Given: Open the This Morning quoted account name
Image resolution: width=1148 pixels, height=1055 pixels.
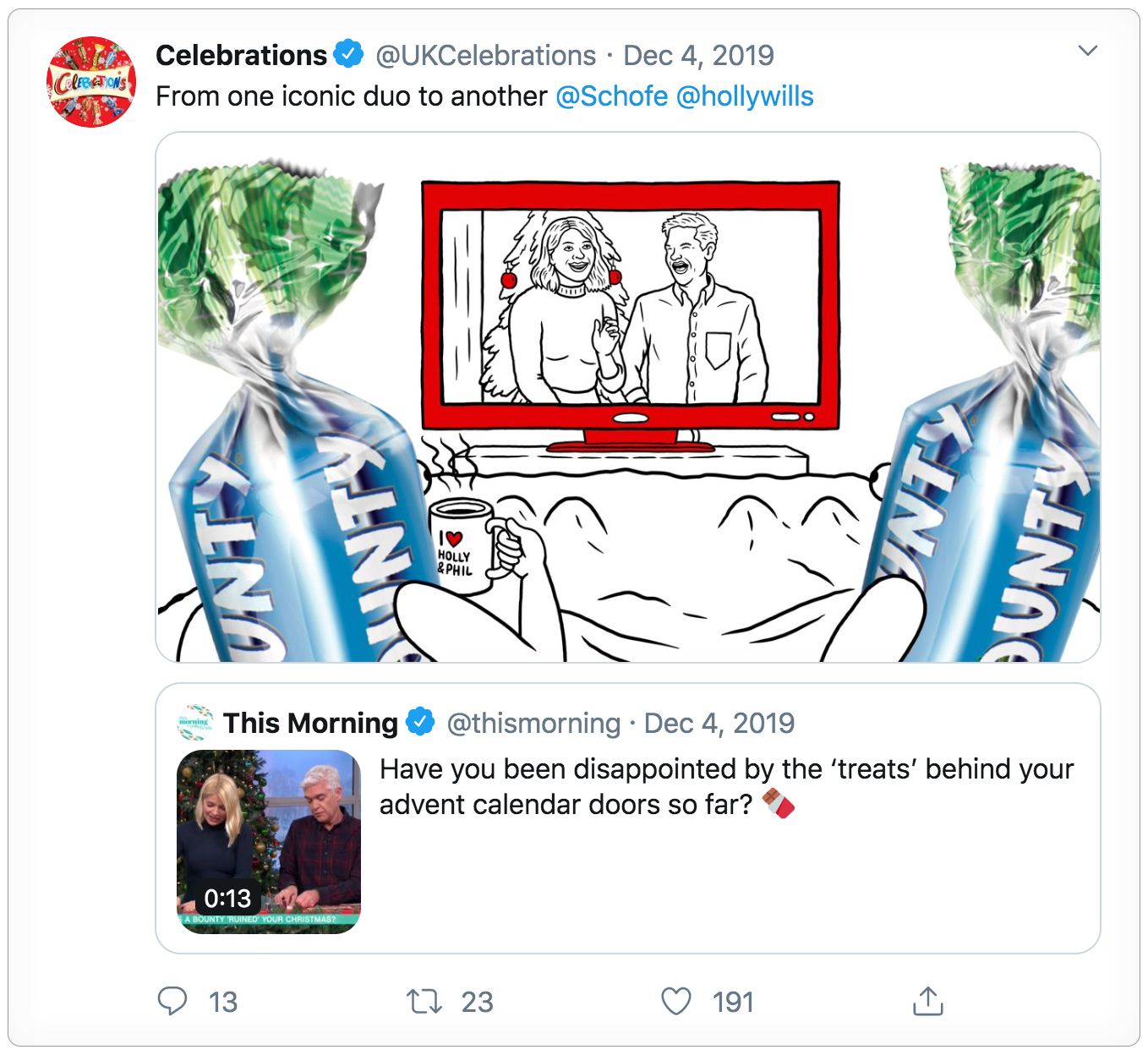Looking at the screenshot, I should tap(310, 723).
